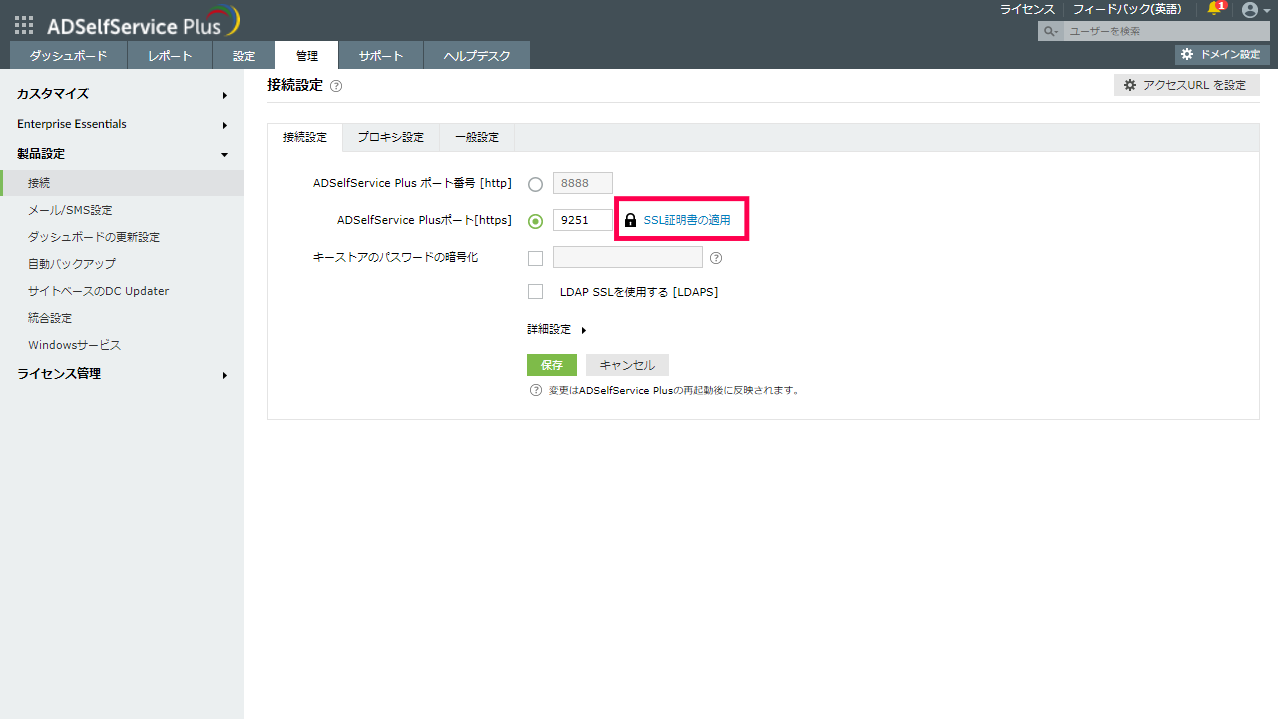Switch to the 設定 tab
The height and width of the screenshot is (719, 1278).
(x=244, y=56)
